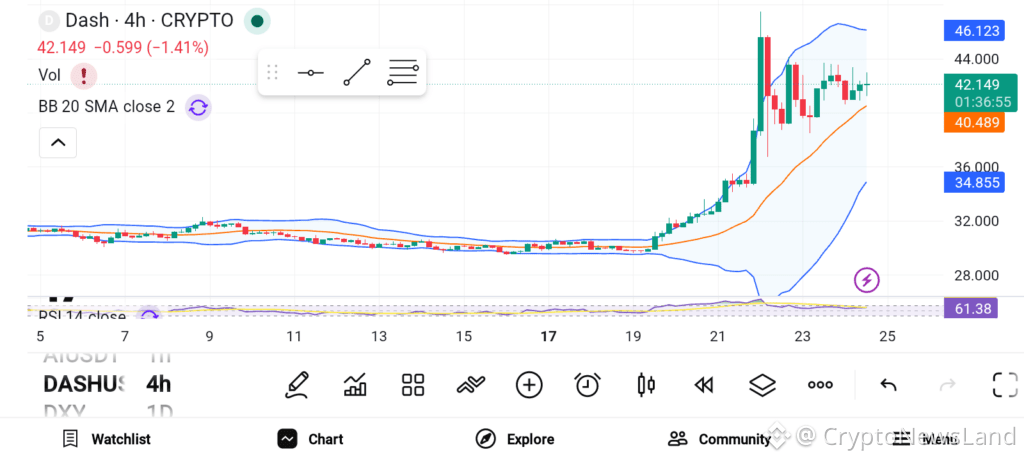Select the horizontal line drawing tool
Viewport: 1024px width, 461px height.
(x=310, y=72)
